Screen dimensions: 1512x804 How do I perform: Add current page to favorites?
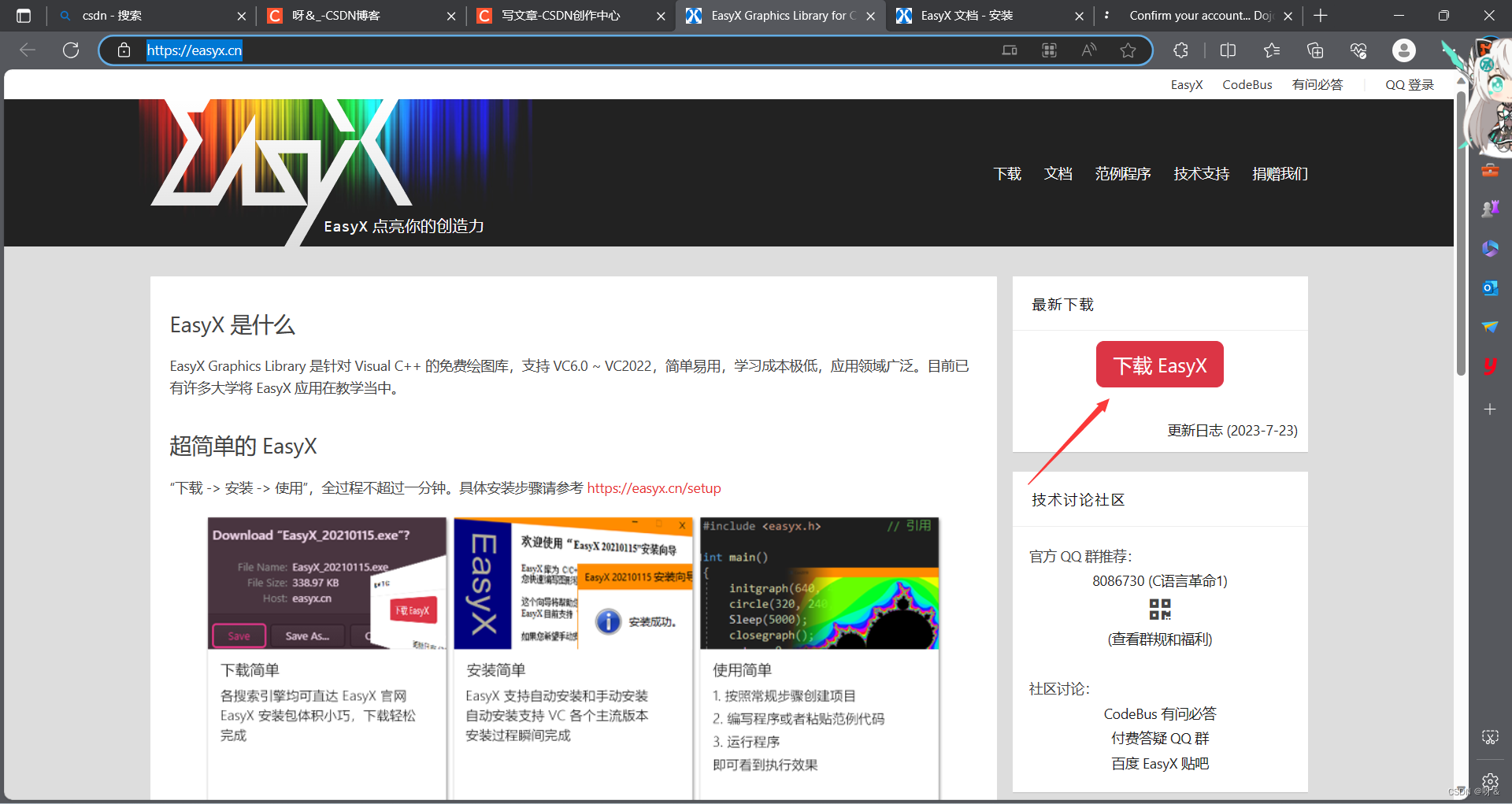tap(1128, 50)
